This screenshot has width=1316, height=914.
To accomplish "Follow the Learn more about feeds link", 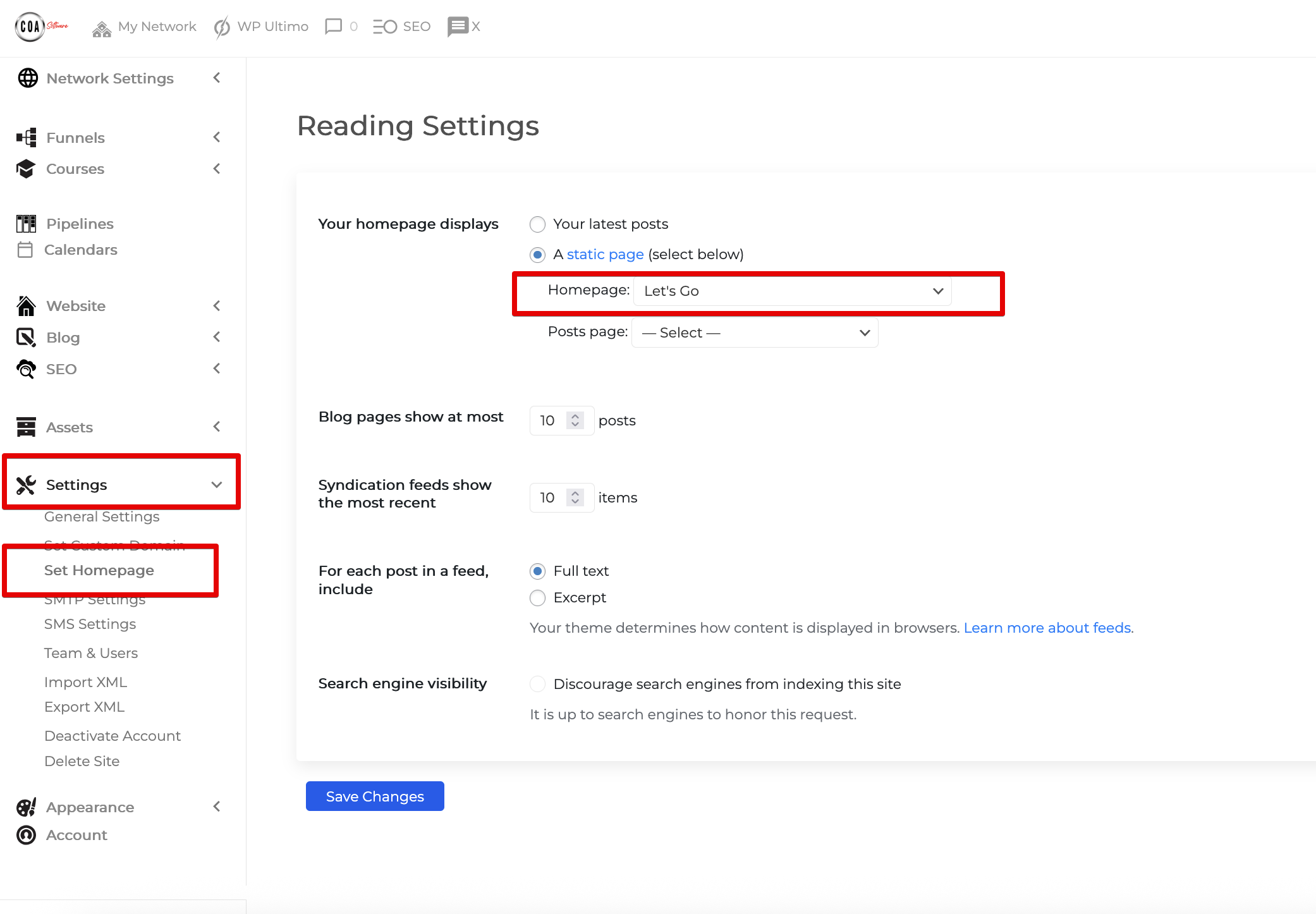I will point(1047,628).
